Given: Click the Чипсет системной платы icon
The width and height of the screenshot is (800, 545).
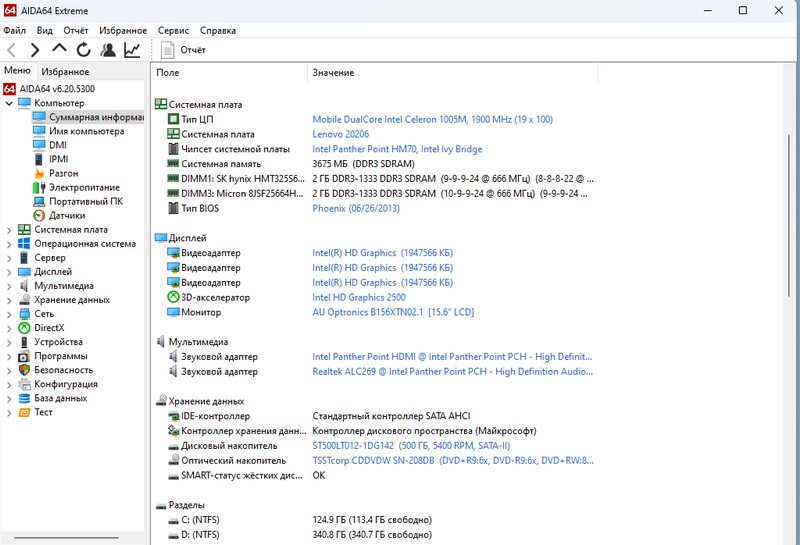Looking at the screenshot, I should 173,149.
